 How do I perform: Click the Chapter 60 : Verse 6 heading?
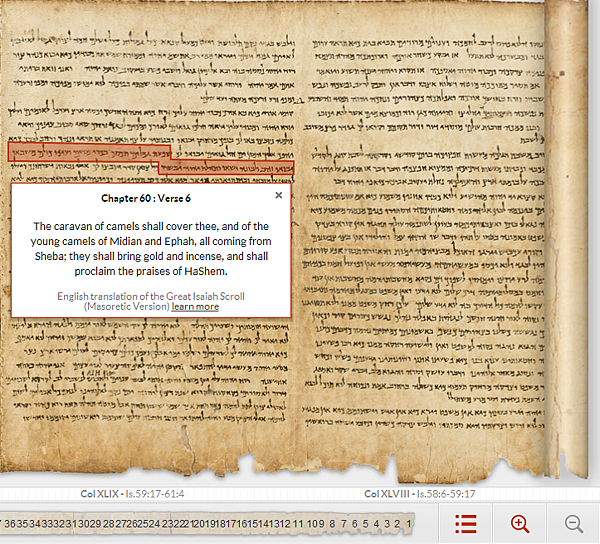point(146,198)
